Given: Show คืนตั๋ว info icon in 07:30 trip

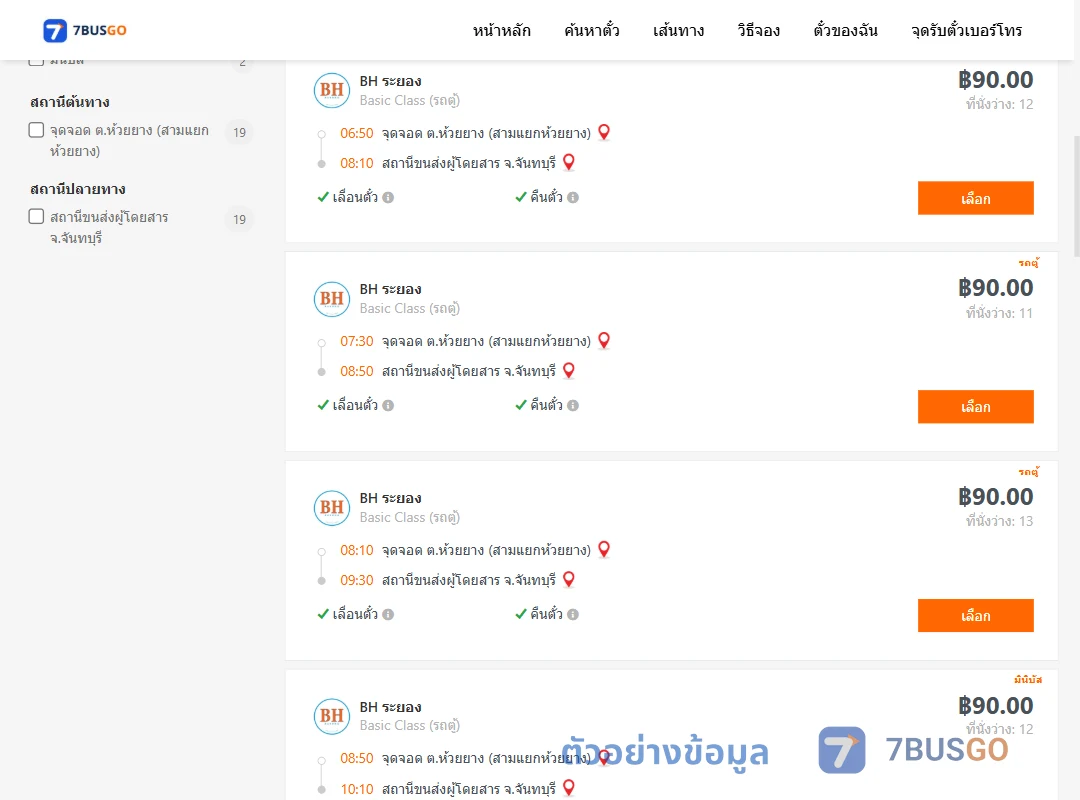Looking at the screenshot, I should tap(573, 406).
